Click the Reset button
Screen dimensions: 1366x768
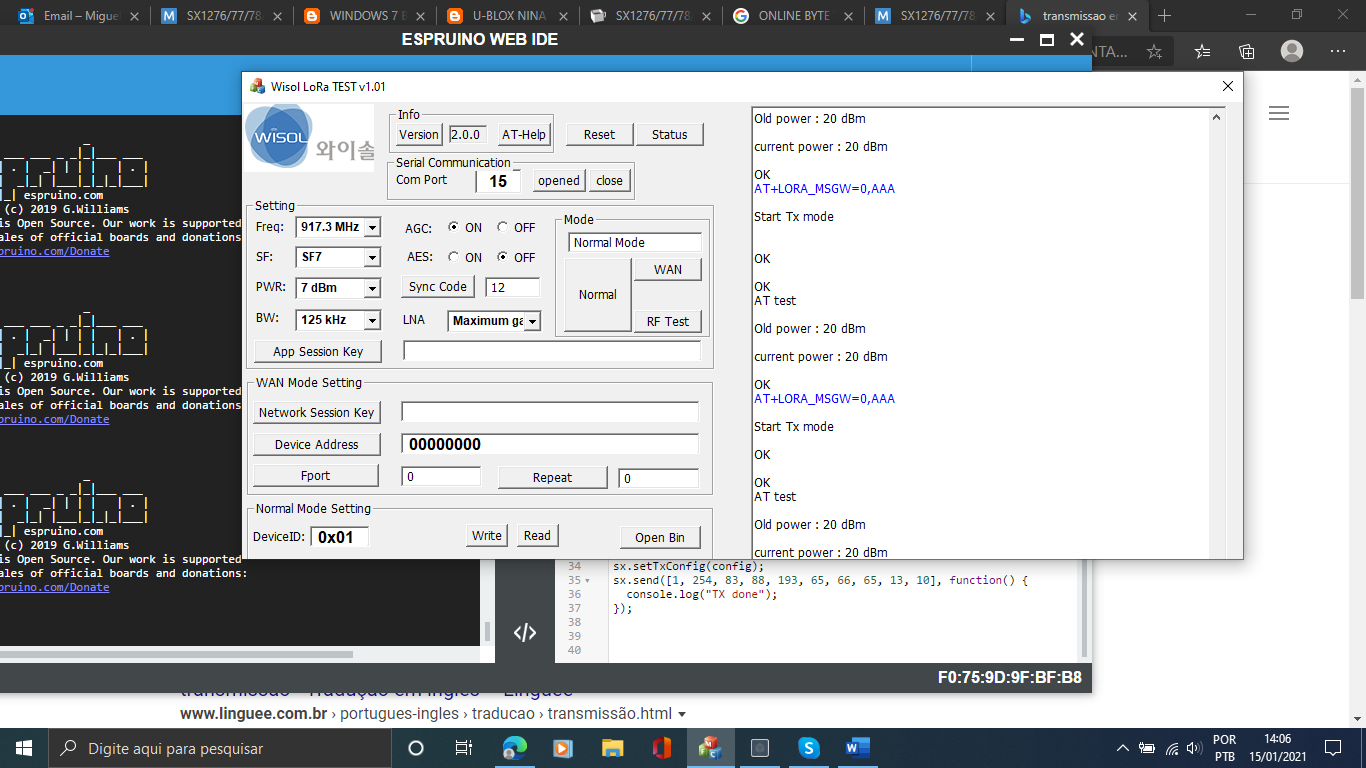click(599, 135)
